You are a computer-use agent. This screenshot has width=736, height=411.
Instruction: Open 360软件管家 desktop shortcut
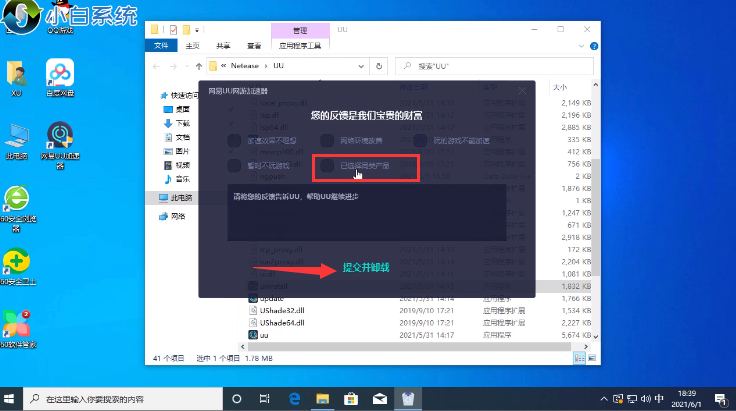pos(17,330)
